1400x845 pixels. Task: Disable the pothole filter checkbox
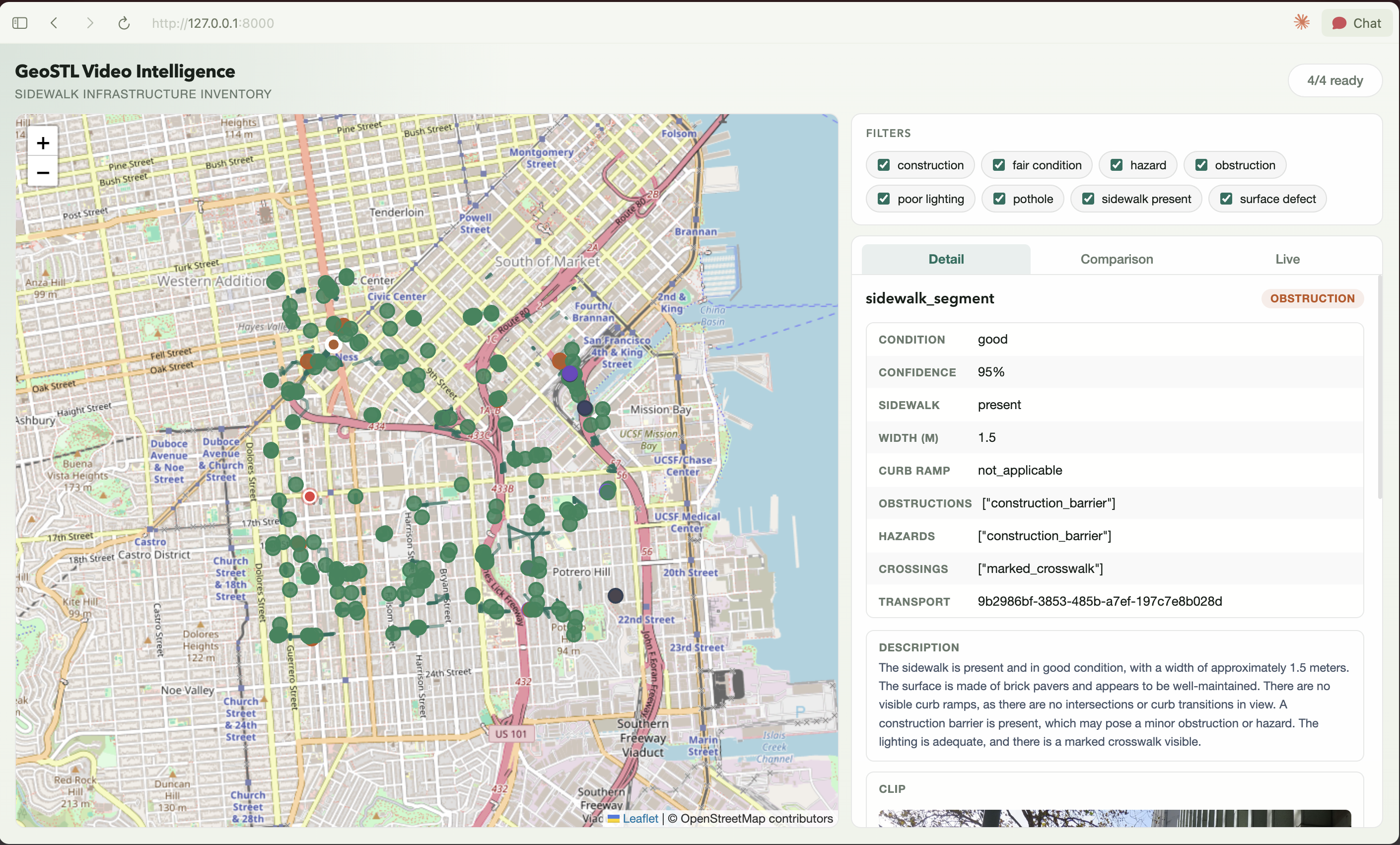(x=999, y=199)
